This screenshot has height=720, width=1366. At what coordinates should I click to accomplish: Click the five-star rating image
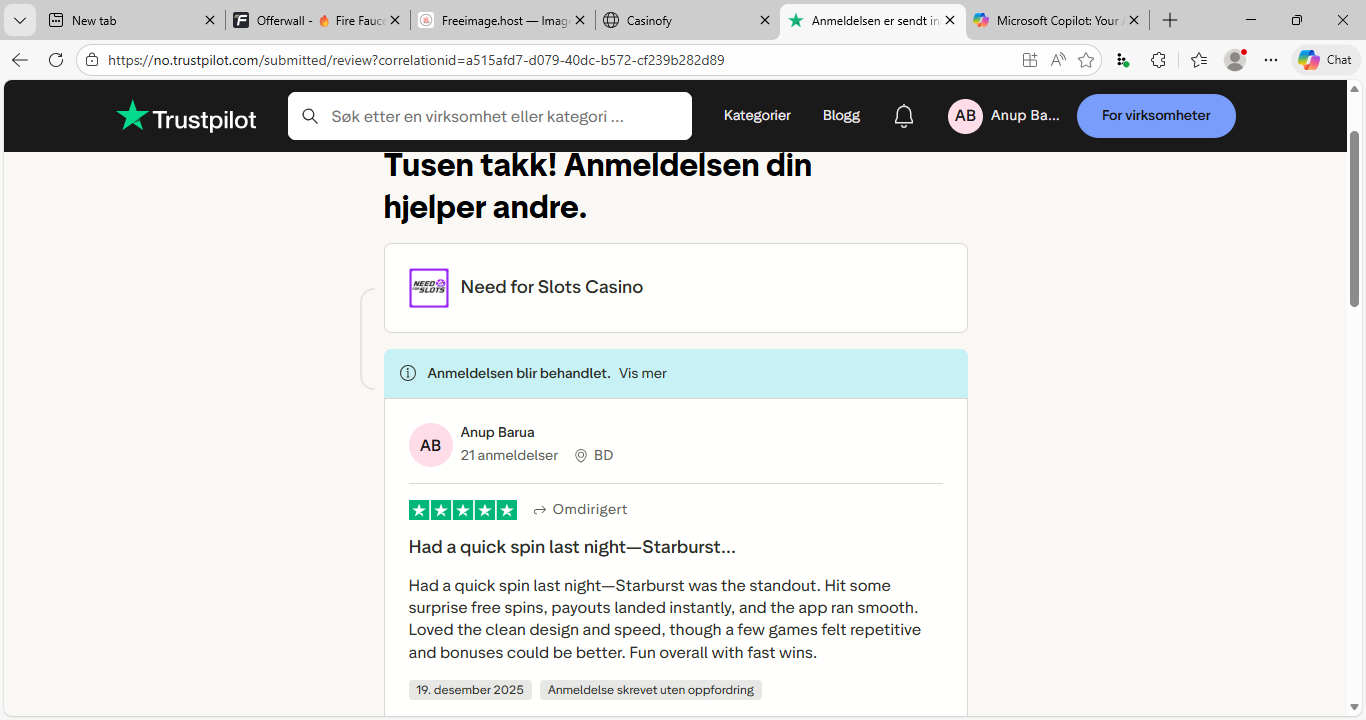point(463,510)
